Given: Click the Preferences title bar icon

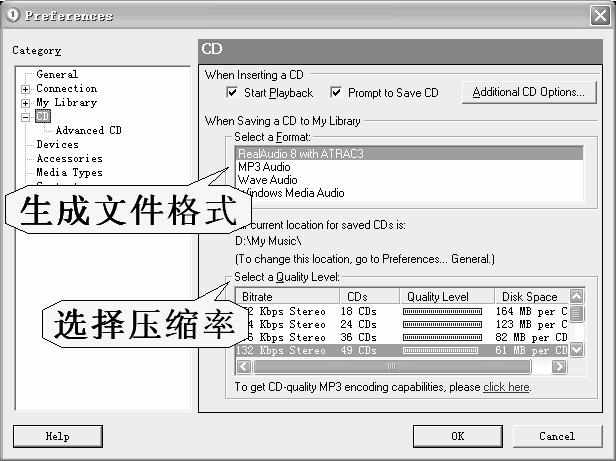Looking at the screenshot, I should click(x=13, y=15).
